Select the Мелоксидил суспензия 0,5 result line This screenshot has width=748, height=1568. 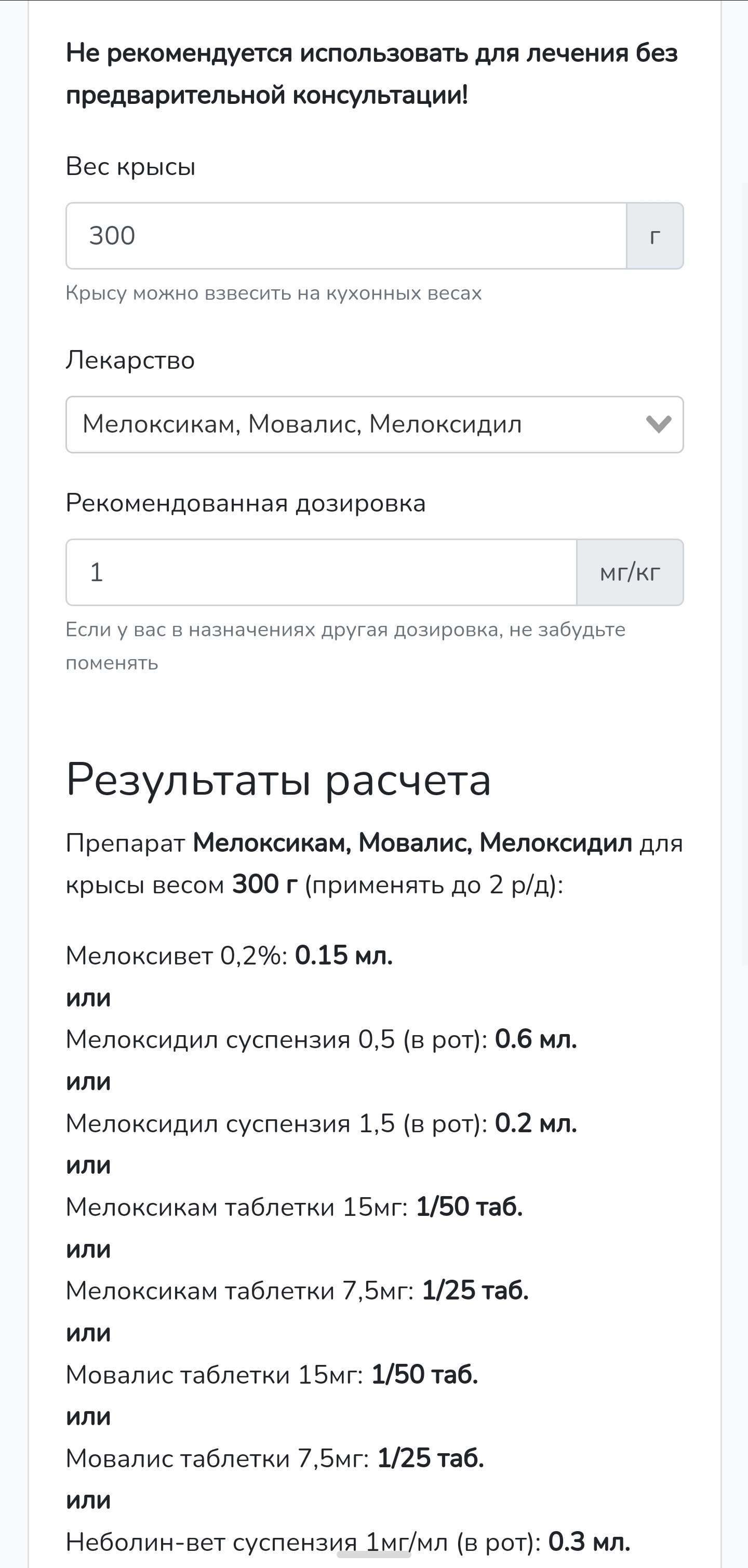320,1040
